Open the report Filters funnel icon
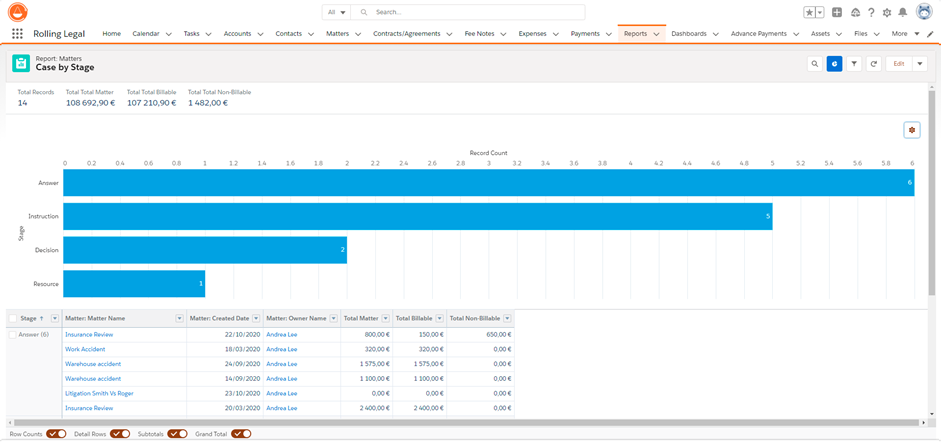 point(854,64)
